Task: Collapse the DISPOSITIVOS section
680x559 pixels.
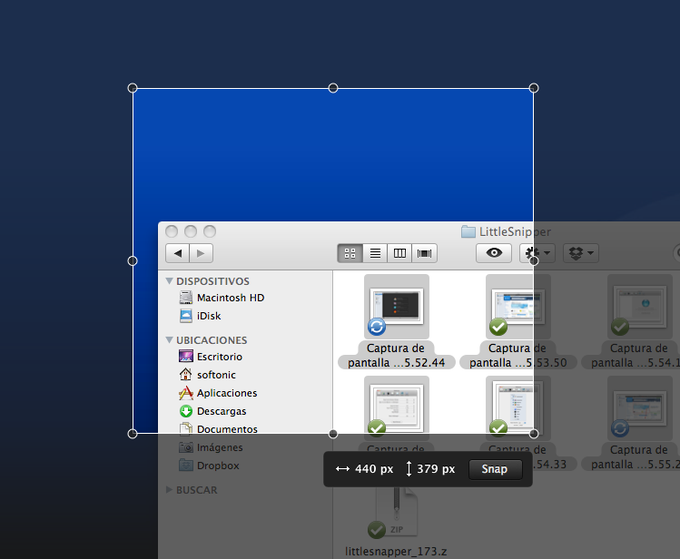Action: pos(170,281)
